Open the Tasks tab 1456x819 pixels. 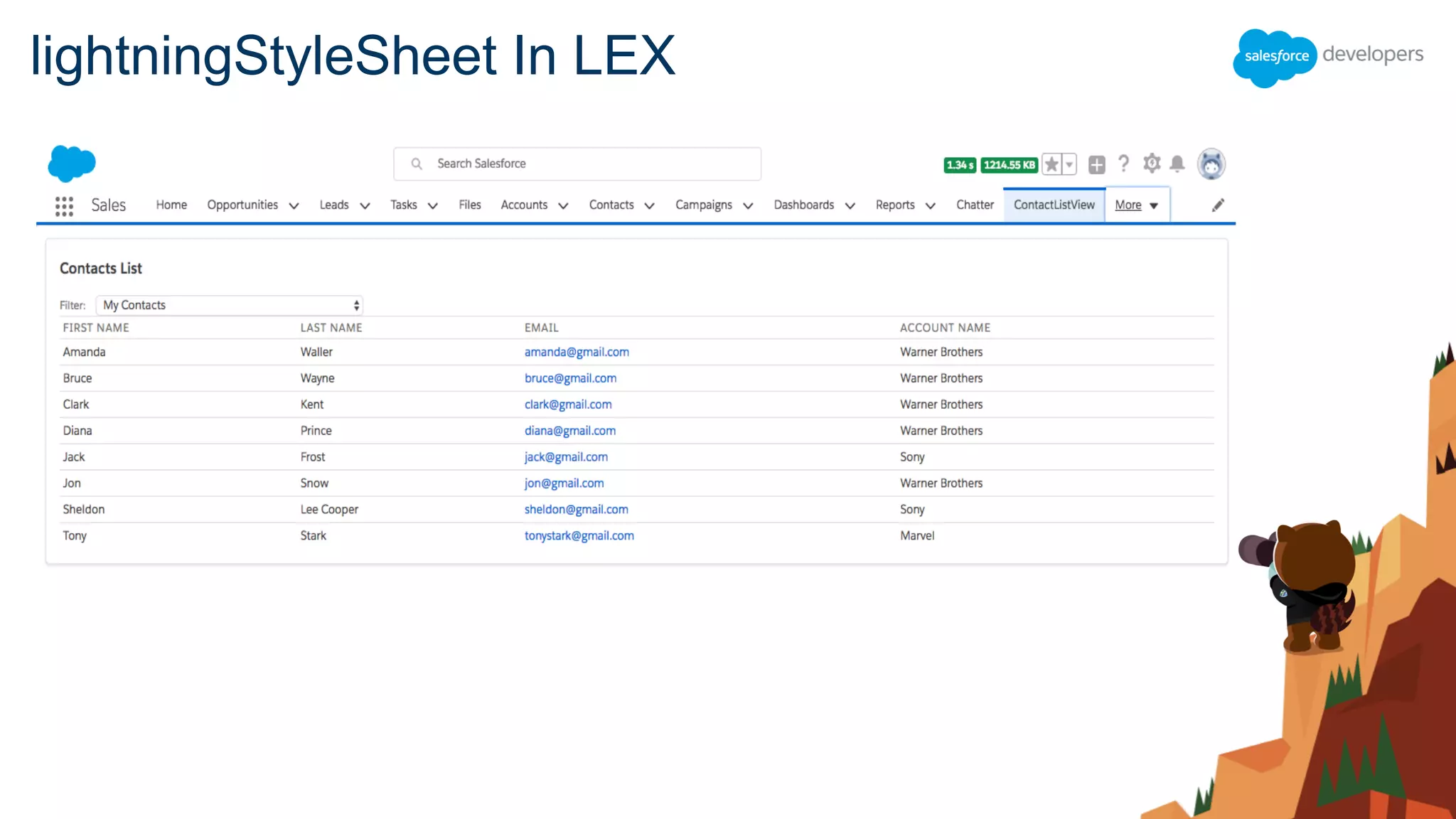[404, 205]
